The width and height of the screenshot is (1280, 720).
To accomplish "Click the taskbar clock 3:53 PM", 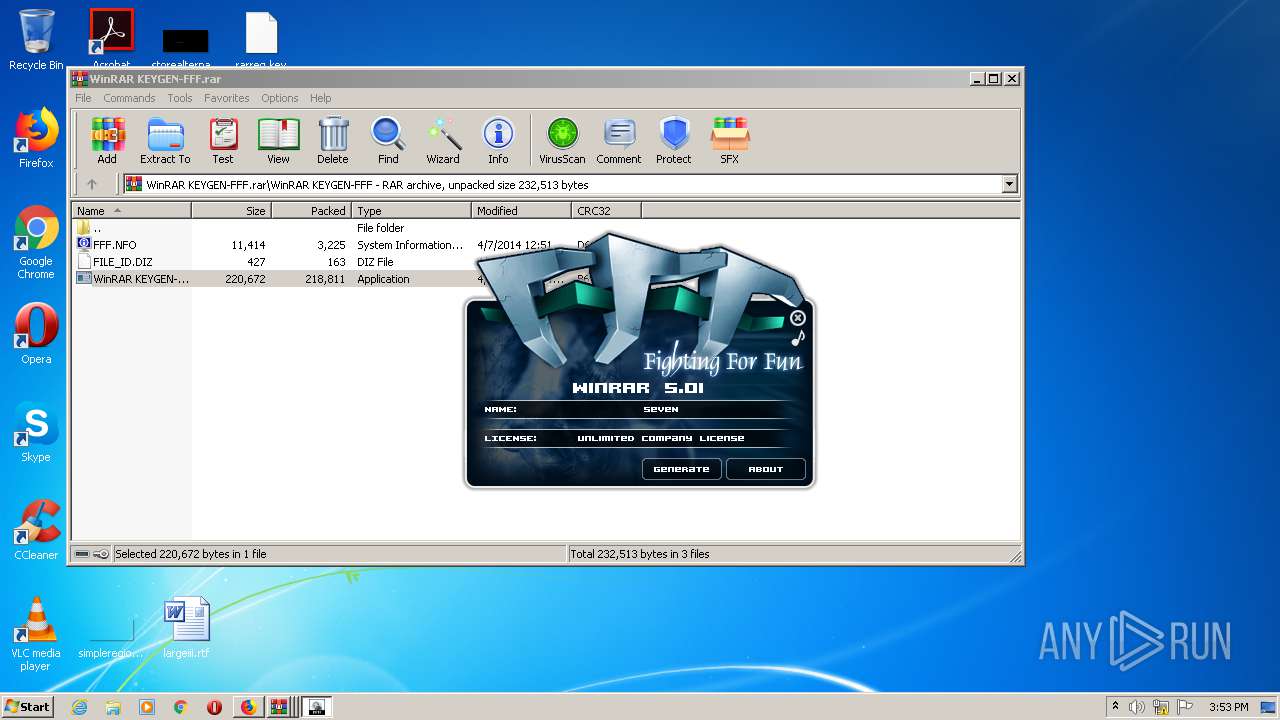I will (x=1228, y=707).
